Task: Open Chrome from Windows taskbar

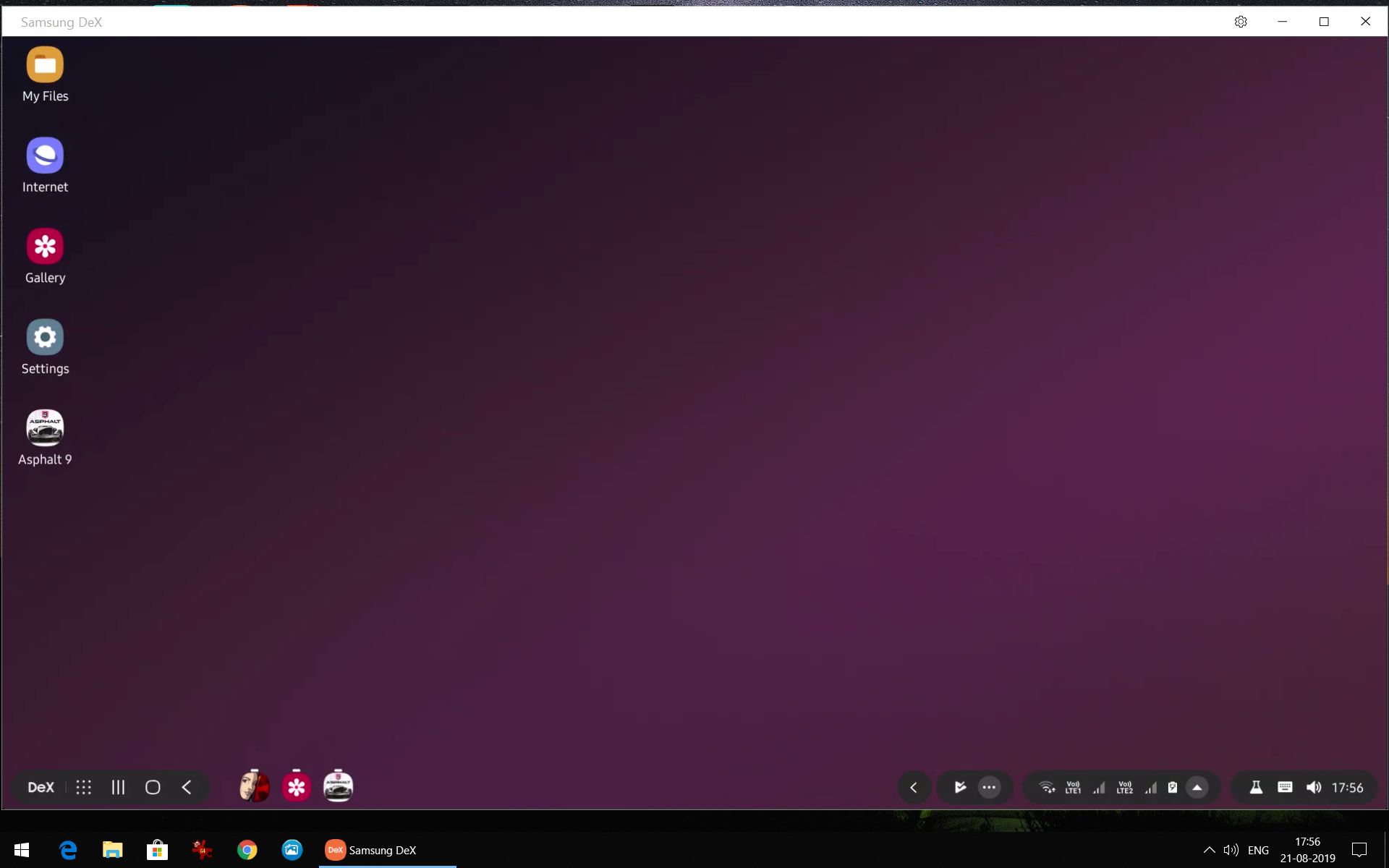Action: tap(247, 850)
